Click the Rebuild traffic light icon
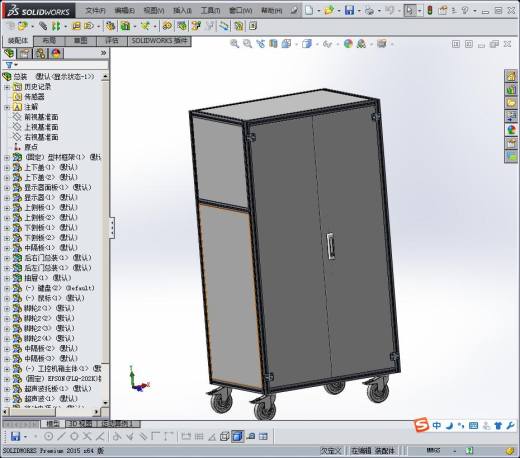This screenshot has height=458, width=520. pos(430,10)
